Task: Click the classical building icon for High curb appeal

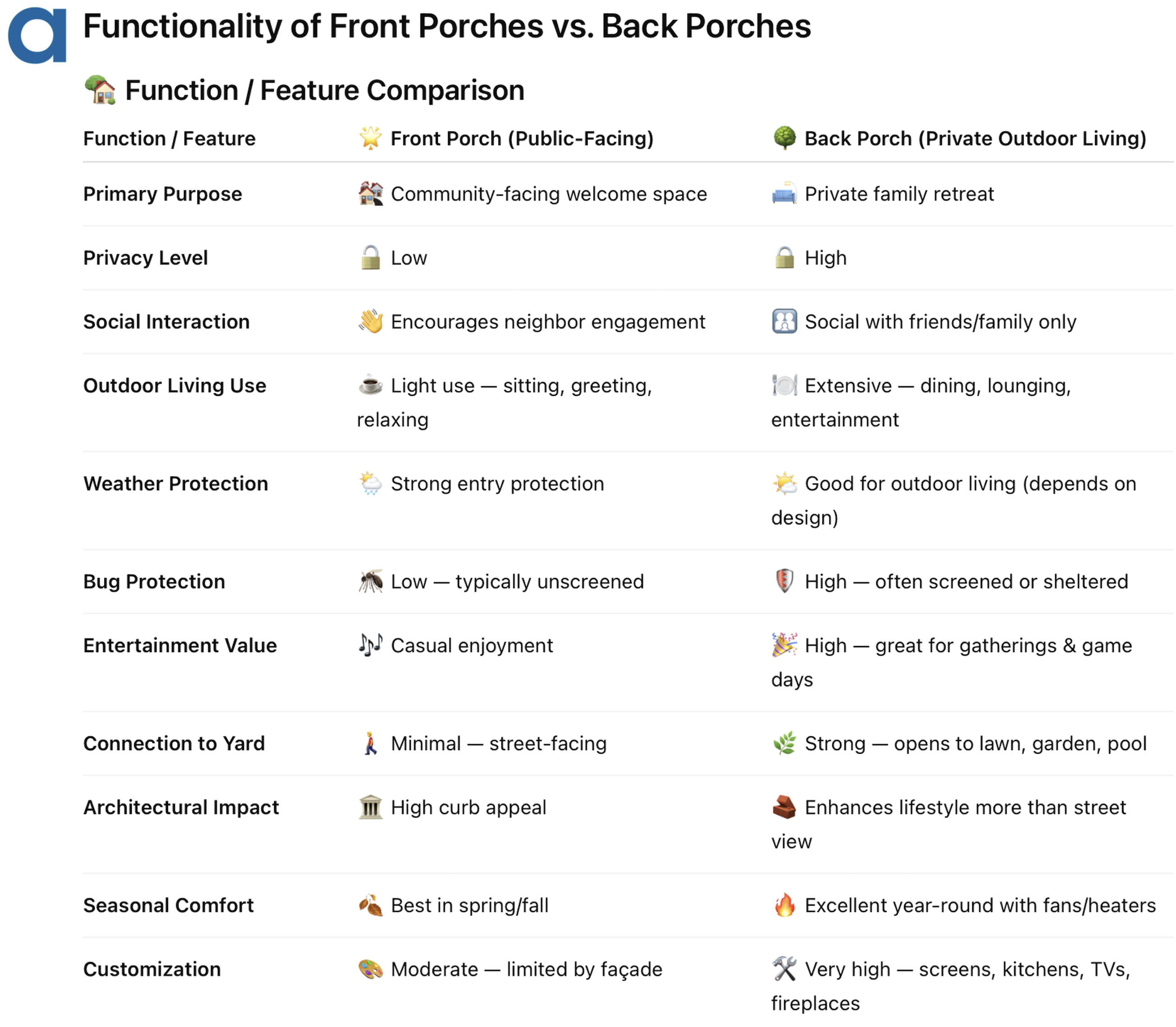Action: pos(371,807)
